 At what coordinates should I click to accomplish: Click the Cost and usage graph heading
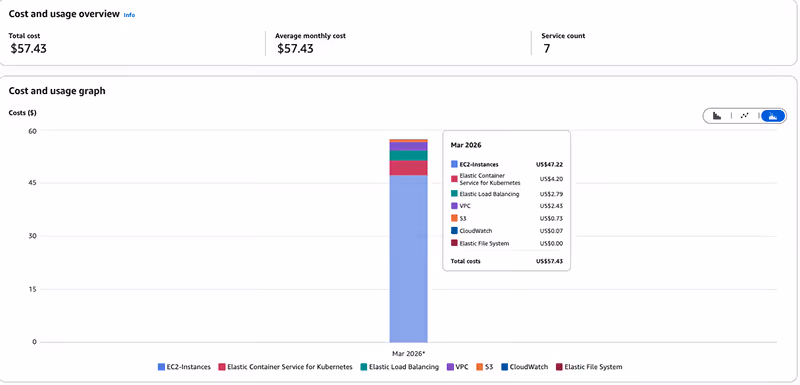point(57,91)
